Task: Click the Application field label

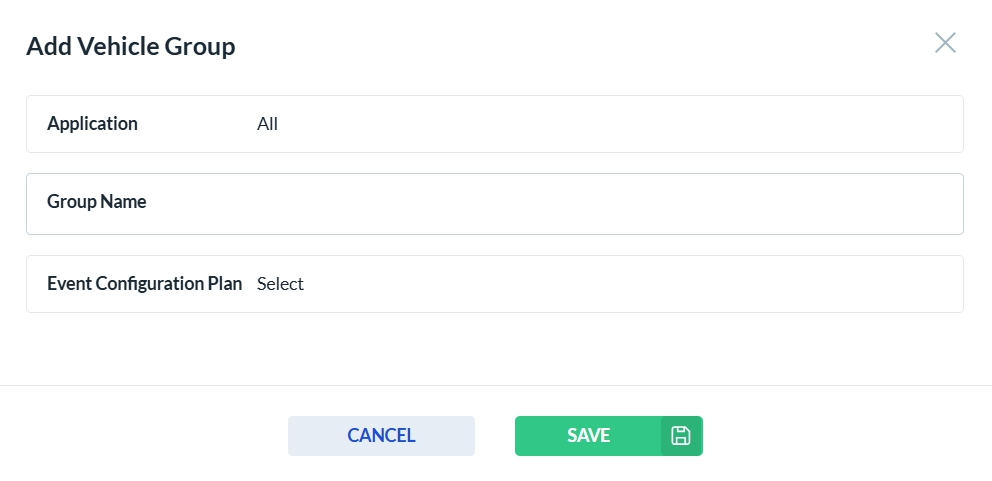Action: 92,124
